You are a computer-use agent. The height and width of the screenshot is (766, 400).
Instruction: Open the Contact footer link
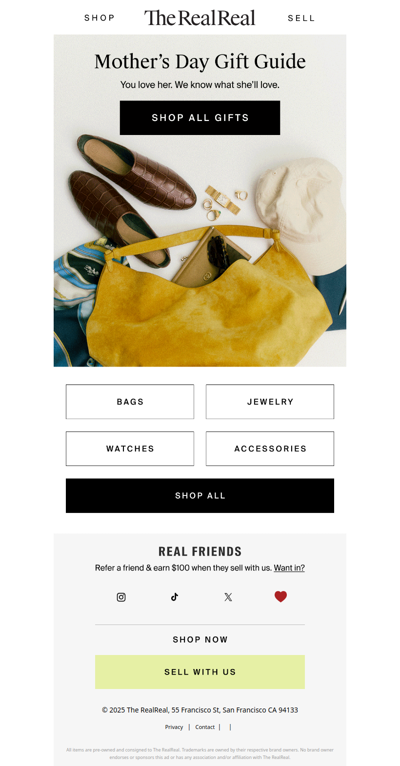click(x=205, y=727)
